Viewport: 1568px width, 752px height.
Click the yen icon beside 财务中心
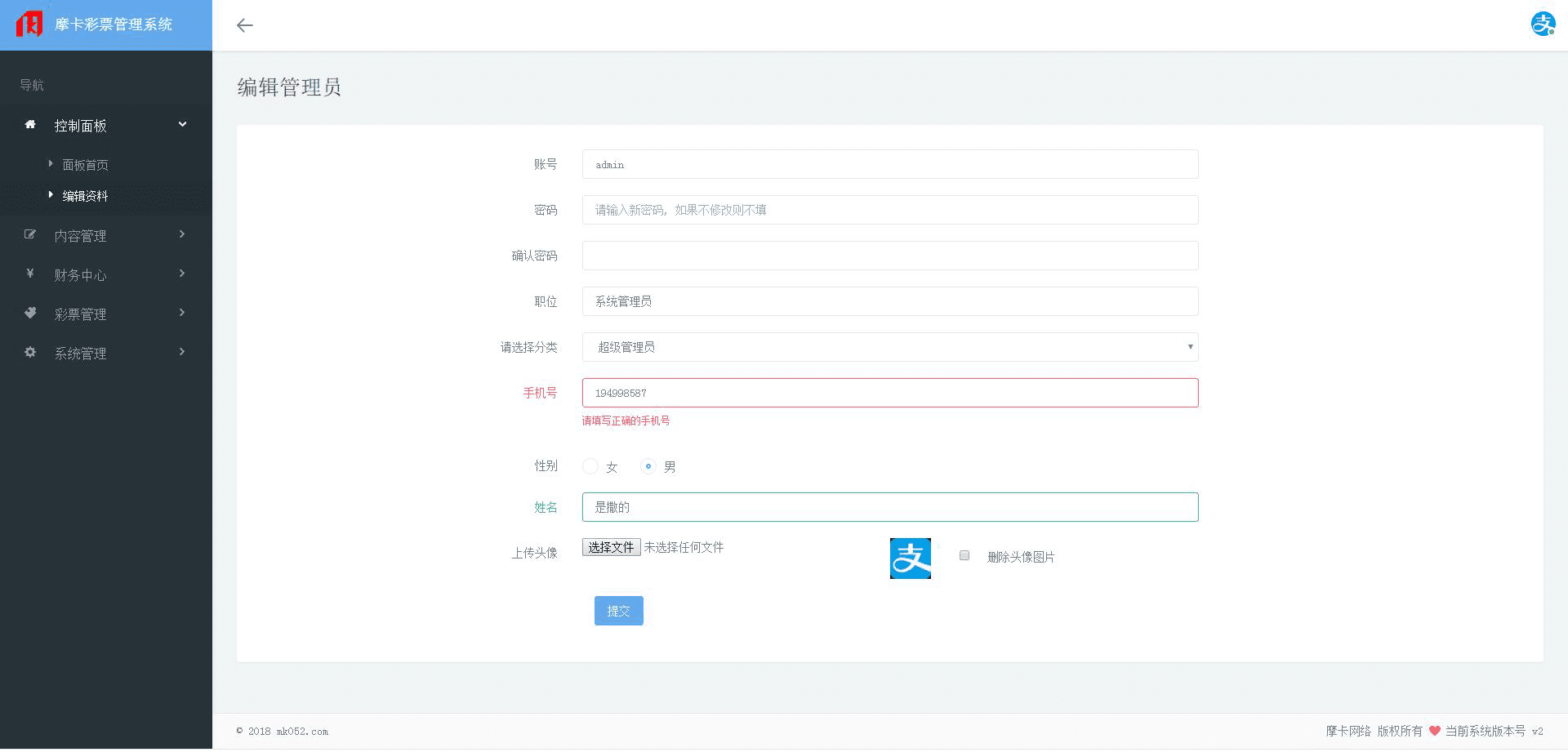[x=30, y=274]
